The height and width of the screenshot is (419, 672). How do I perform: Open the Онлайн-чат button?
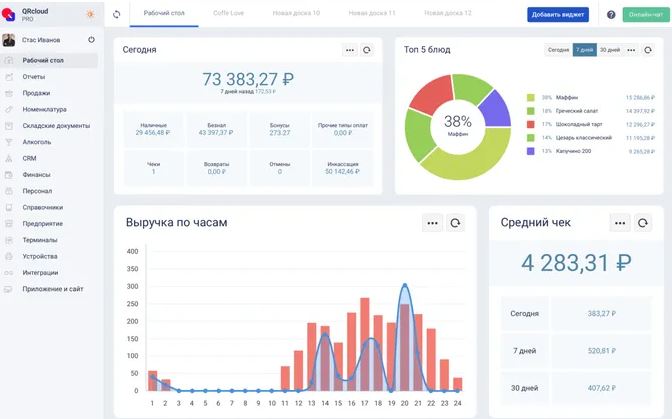tap(646, 15)
